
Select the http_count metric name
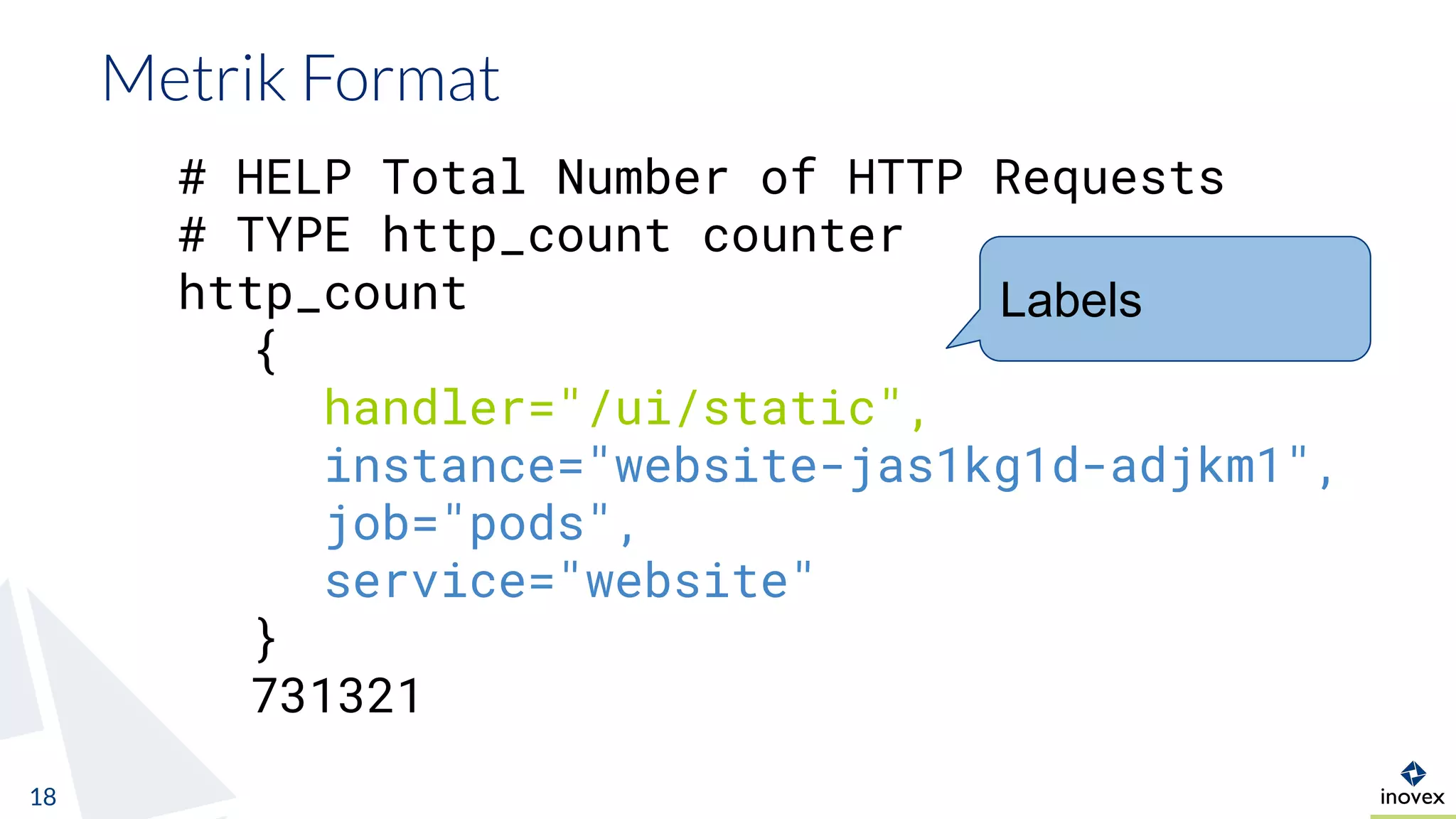point(322,294)
